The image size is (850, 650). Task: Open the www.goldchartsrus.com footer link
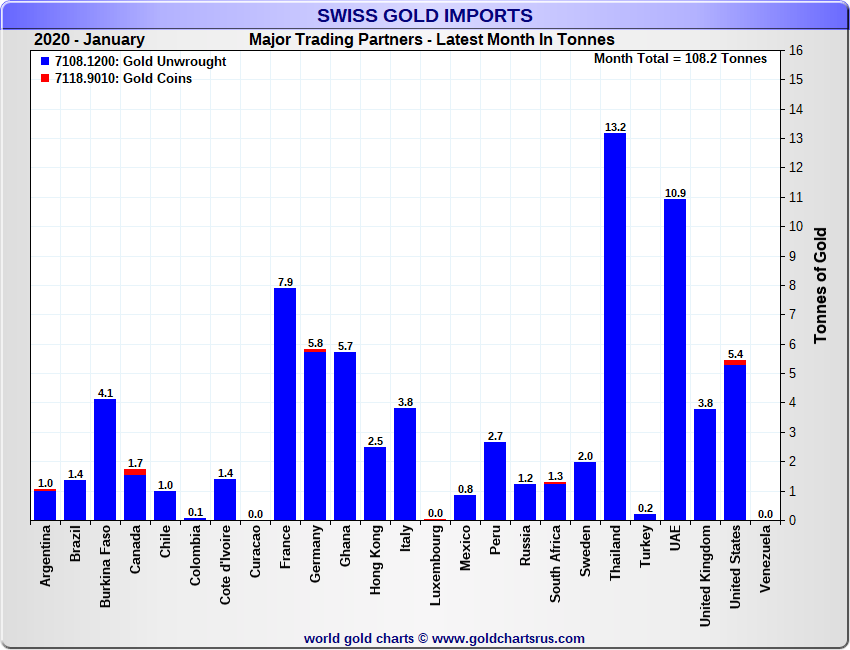click(508, 638)
